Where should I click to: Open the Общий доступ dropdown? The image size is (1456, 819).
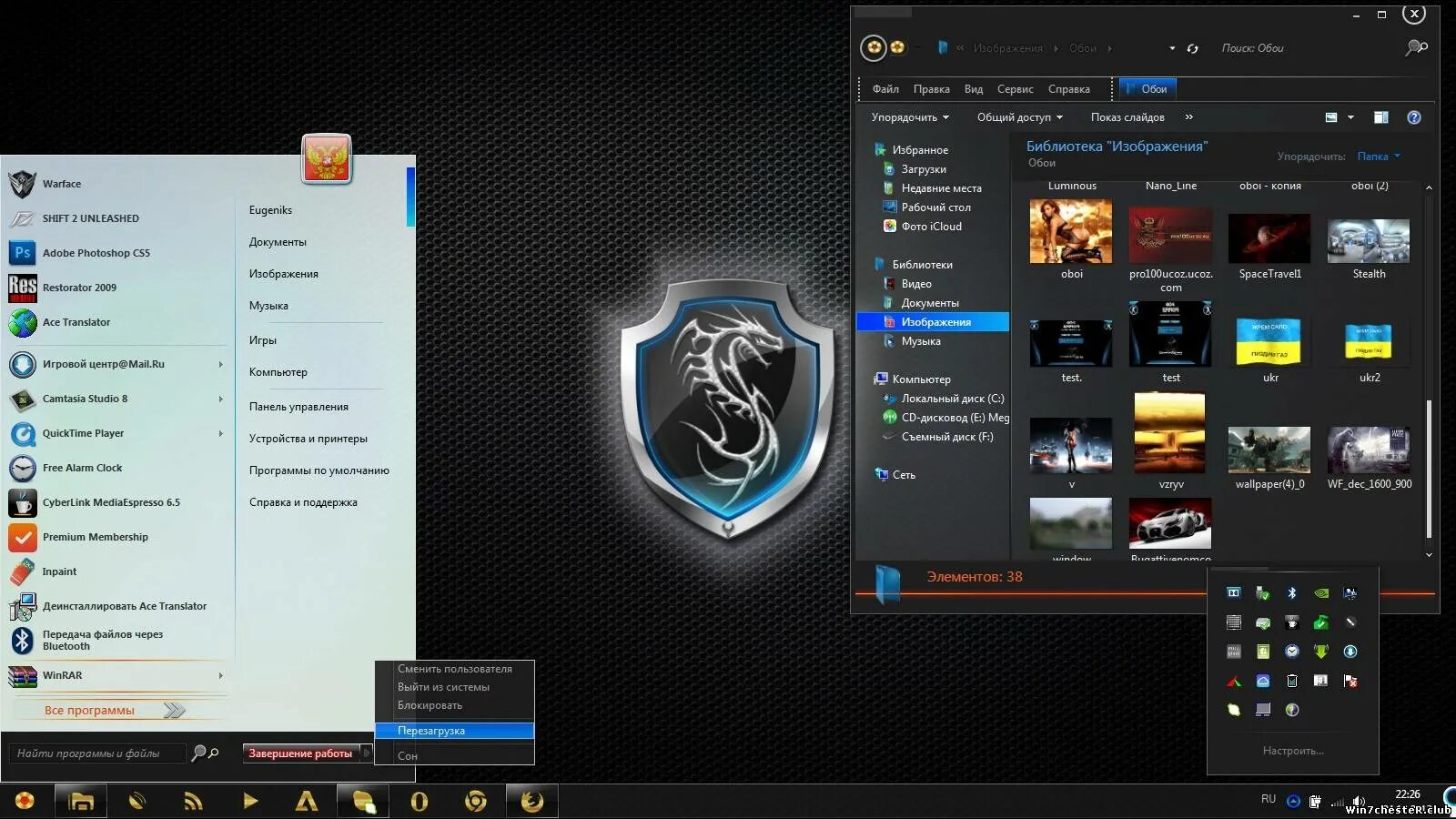pyautogui.click(x=1019, y=116)
